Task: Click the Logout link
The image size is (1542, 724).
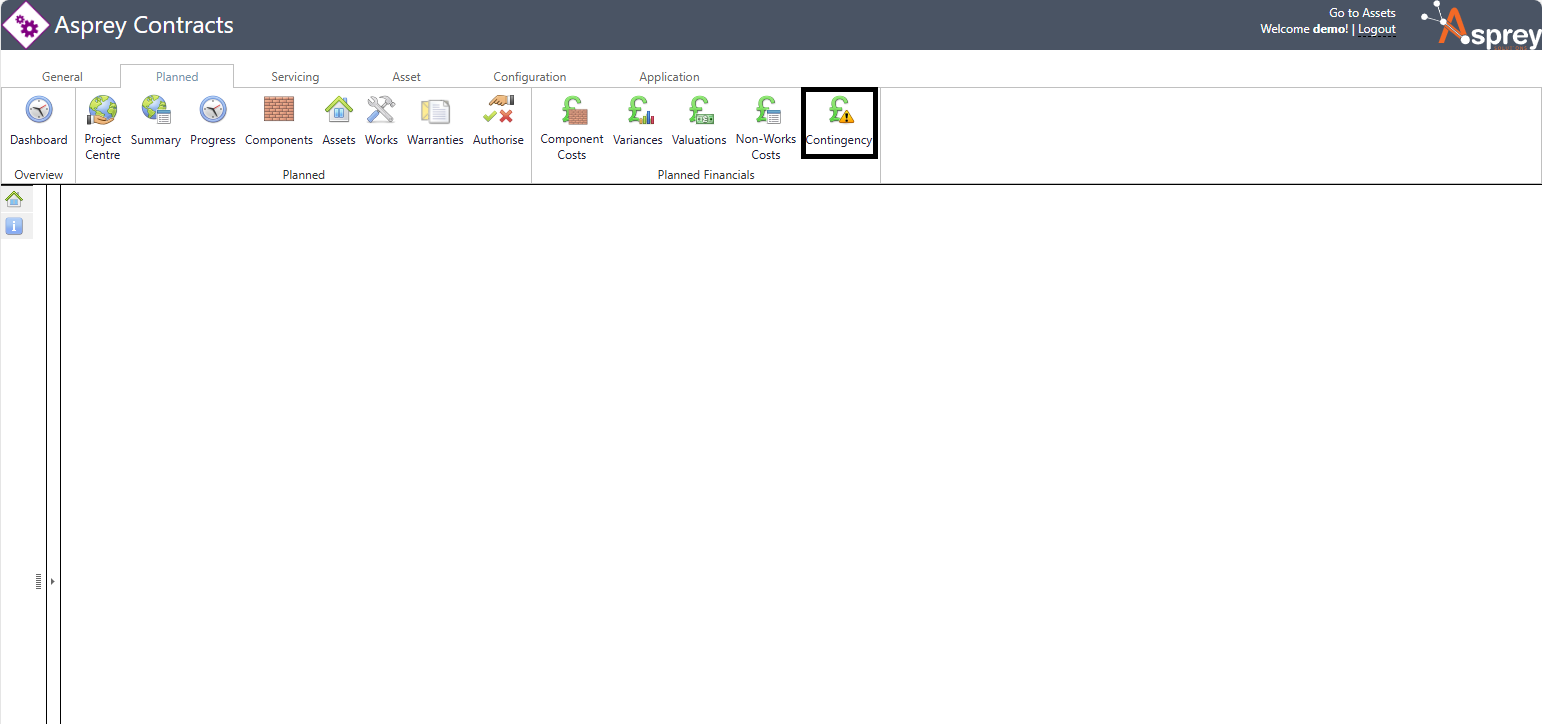Action: pyautogui.click(x=1376, y=29)
